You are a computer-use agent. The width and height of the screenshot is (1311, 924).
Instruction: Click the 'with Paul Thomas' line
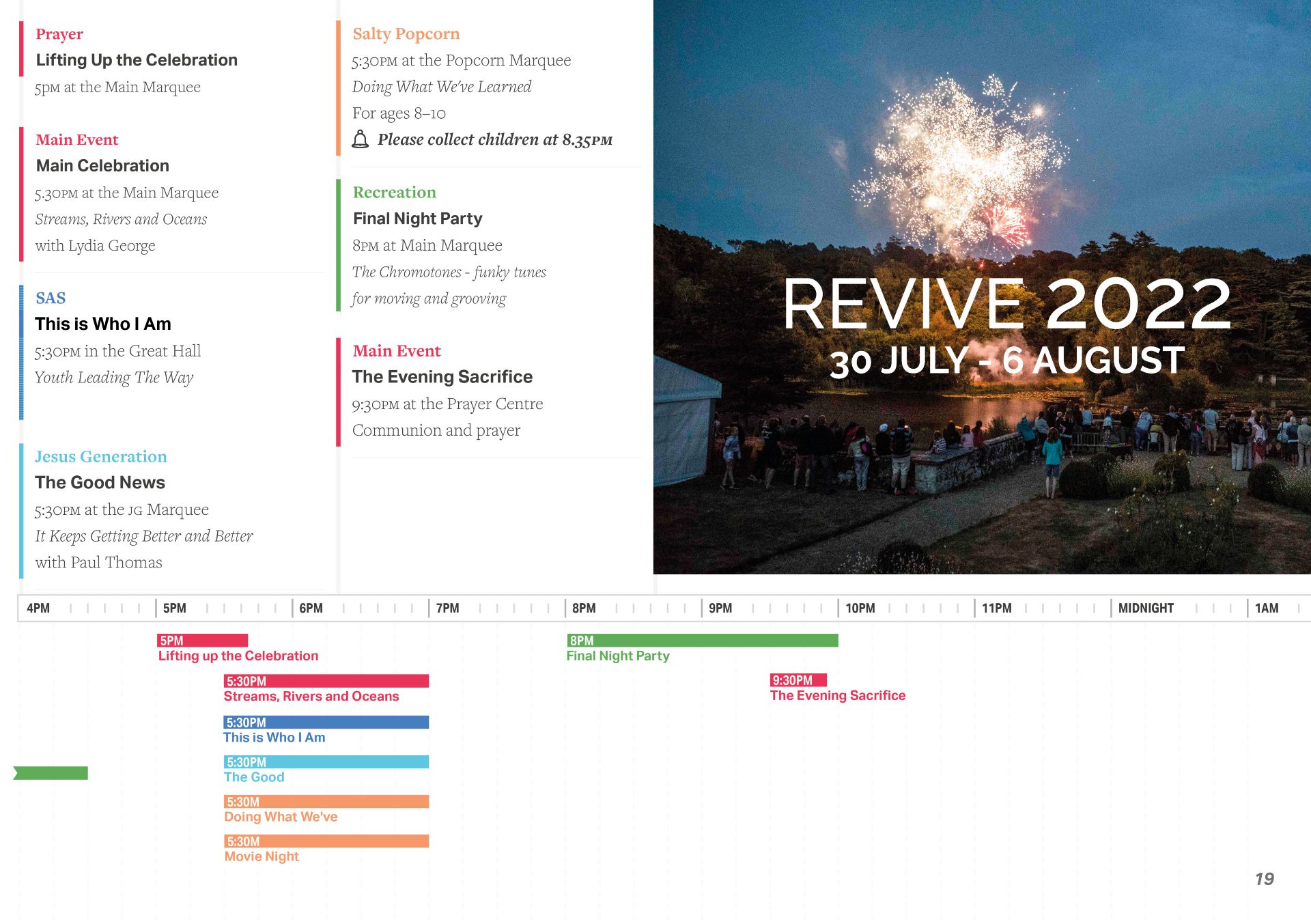coord(98,563)
